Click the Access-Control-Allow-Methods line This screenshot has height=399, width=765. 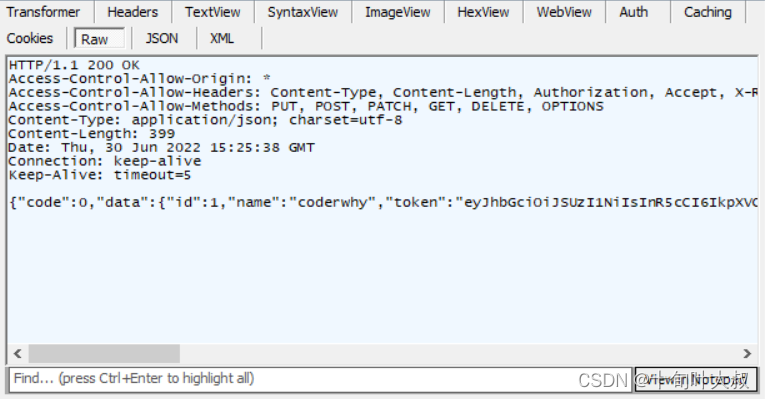click(x=306, y=106)
